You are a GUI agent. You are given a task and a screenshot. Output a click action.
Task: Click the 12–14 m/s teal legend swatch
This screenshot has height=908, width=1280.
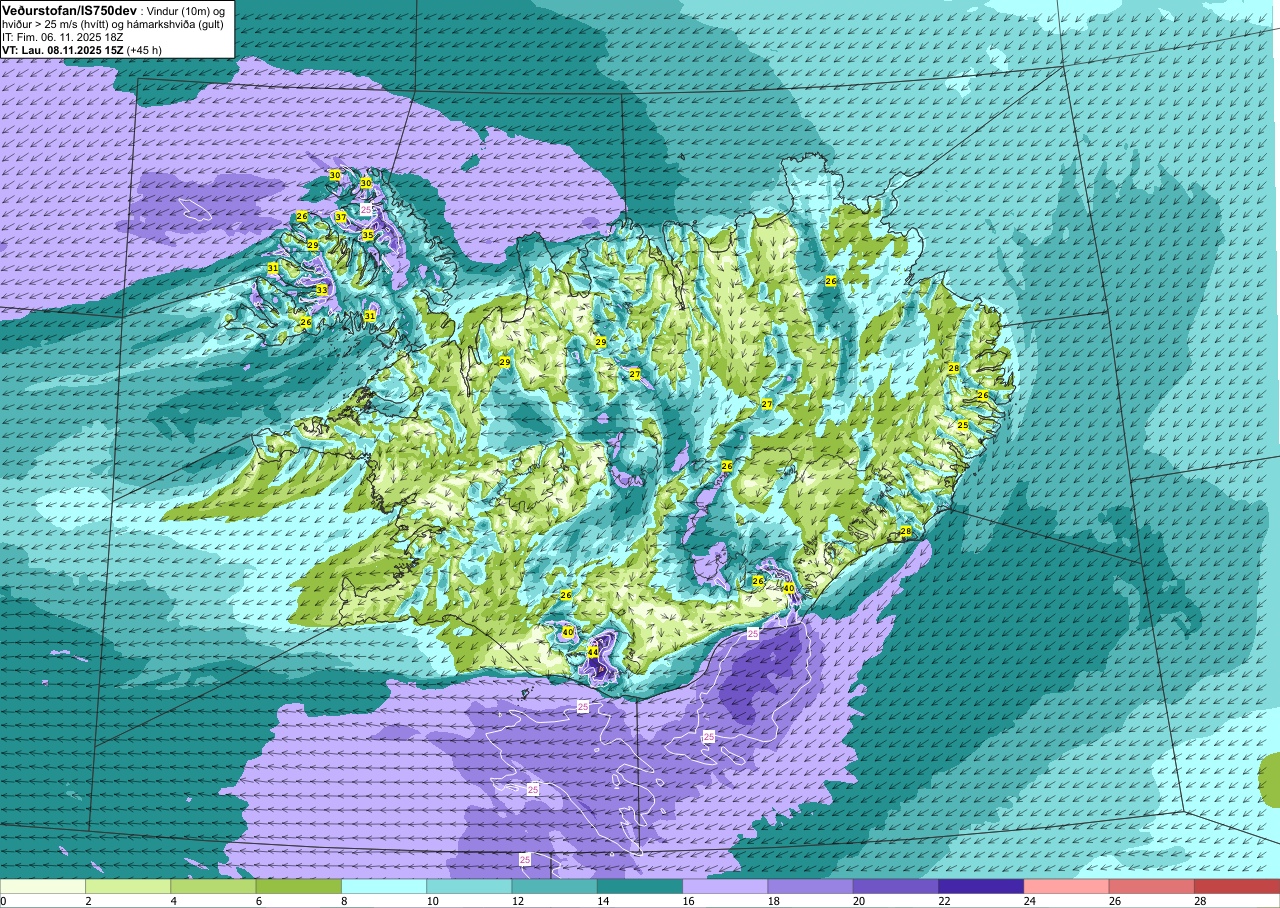pos(554,887)
